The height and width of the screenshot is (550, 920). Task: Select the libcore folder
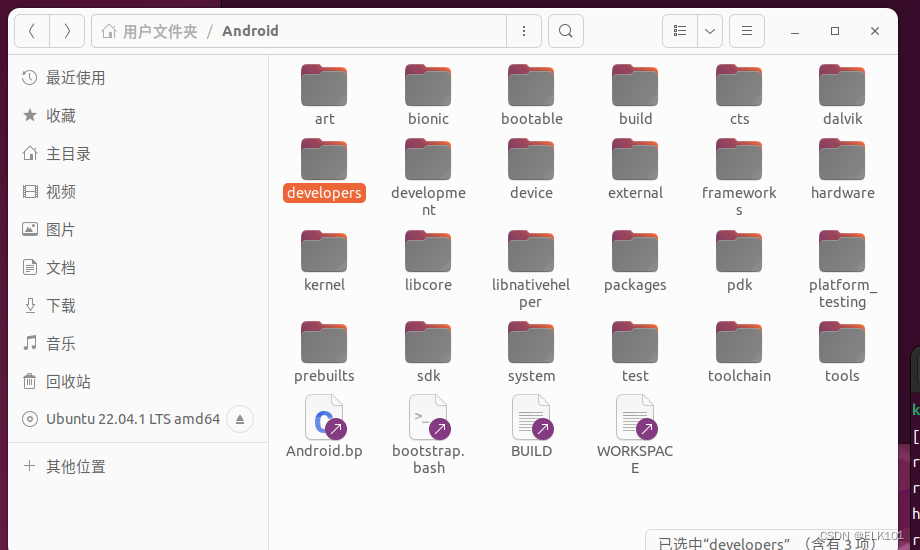pyautogui.click(x=428, y=262)
